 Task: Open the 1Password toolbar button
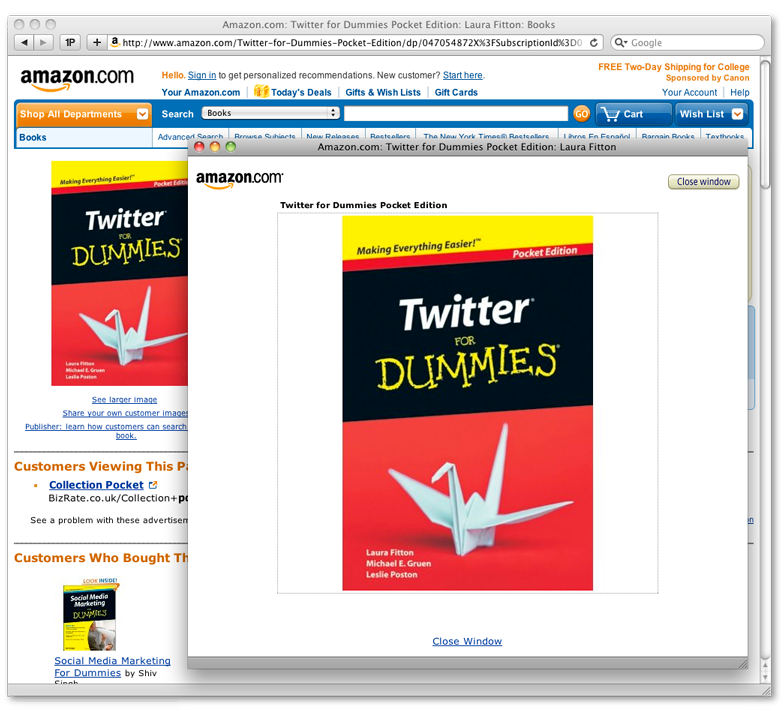pos(70,42)
